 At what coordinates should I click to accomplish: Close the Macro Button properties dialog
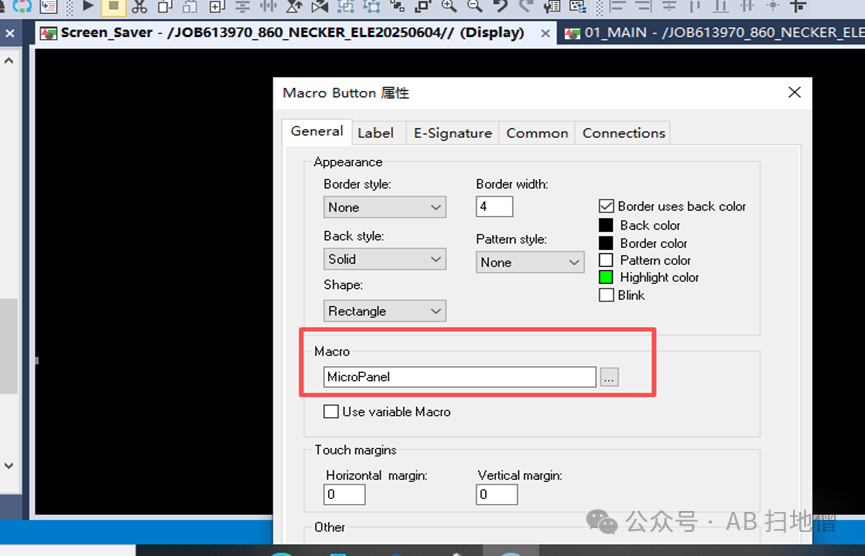[794, 92]
